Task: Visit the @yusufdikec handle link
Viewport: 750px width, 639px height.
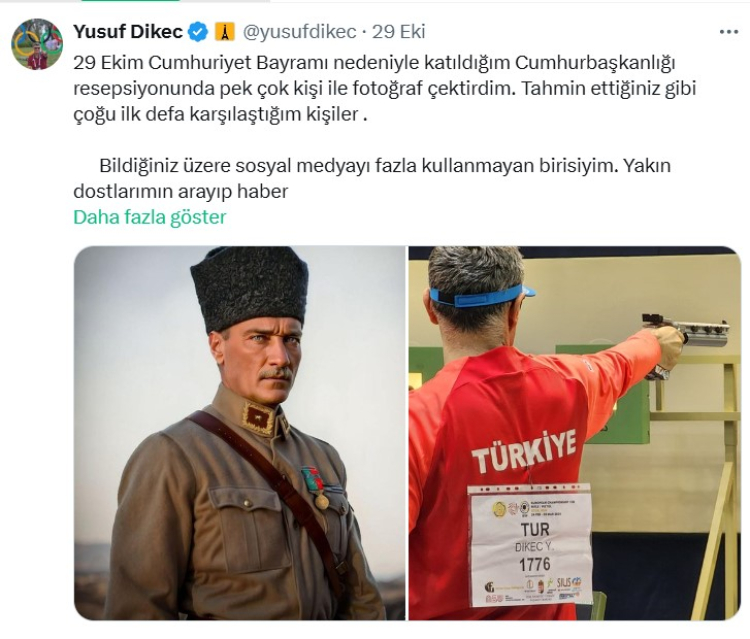Action: click(299, 32)
